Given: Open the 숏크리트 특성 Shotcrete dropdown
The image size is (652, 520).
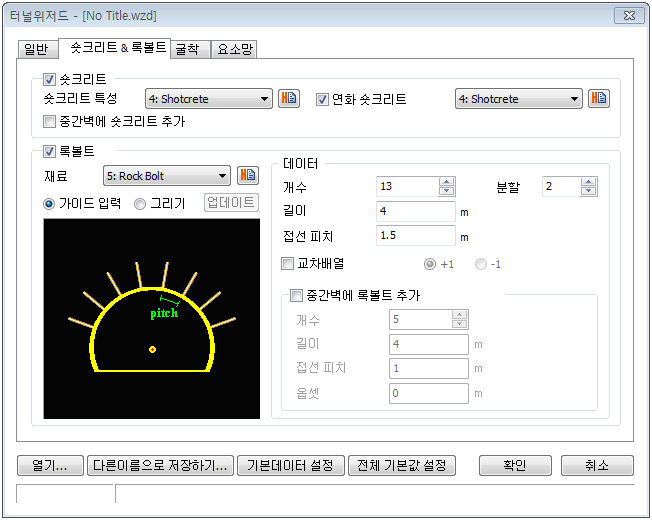Looking at the screenshot, I should [209, 99].
